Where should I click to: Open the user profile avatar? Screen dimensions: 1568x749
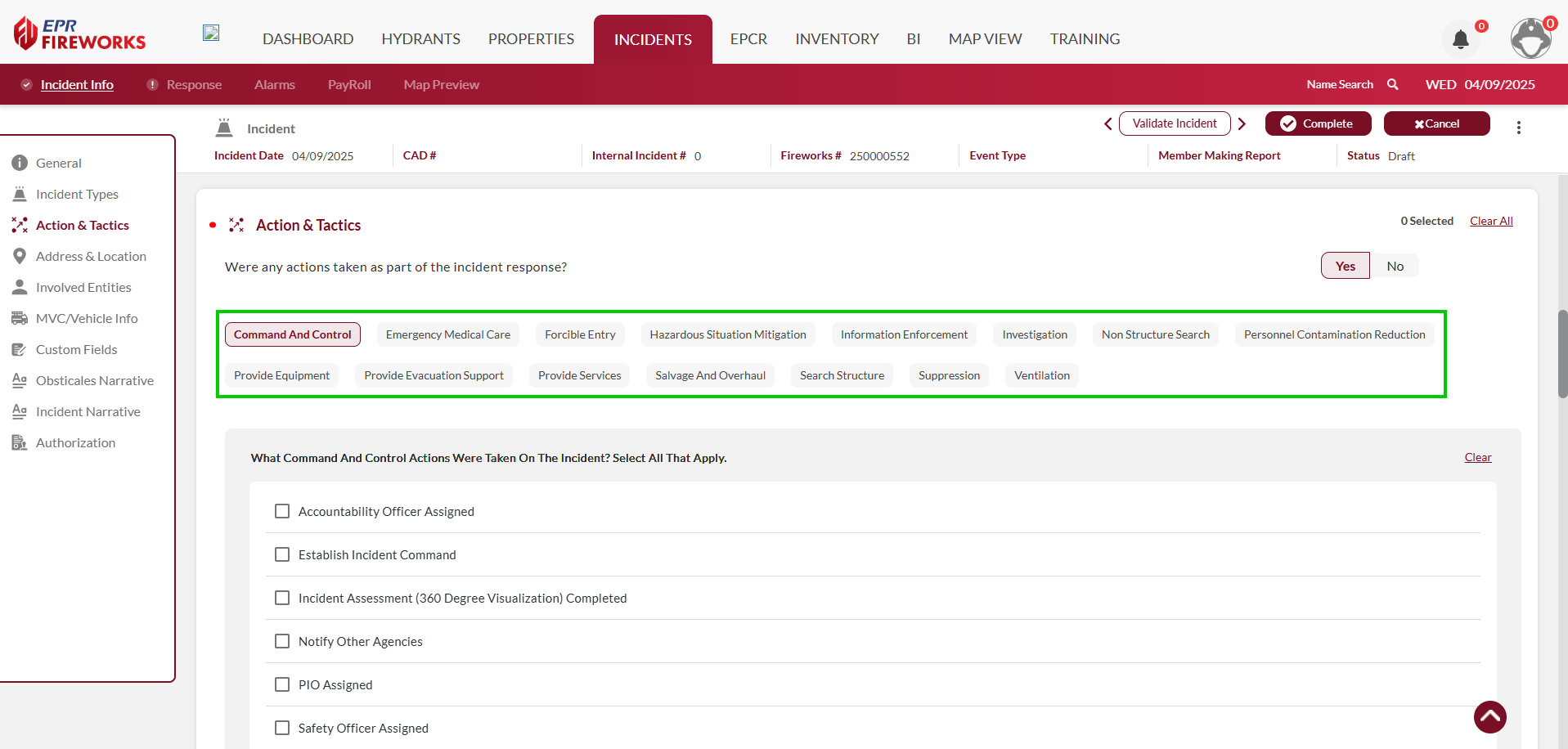[1530, 38]
